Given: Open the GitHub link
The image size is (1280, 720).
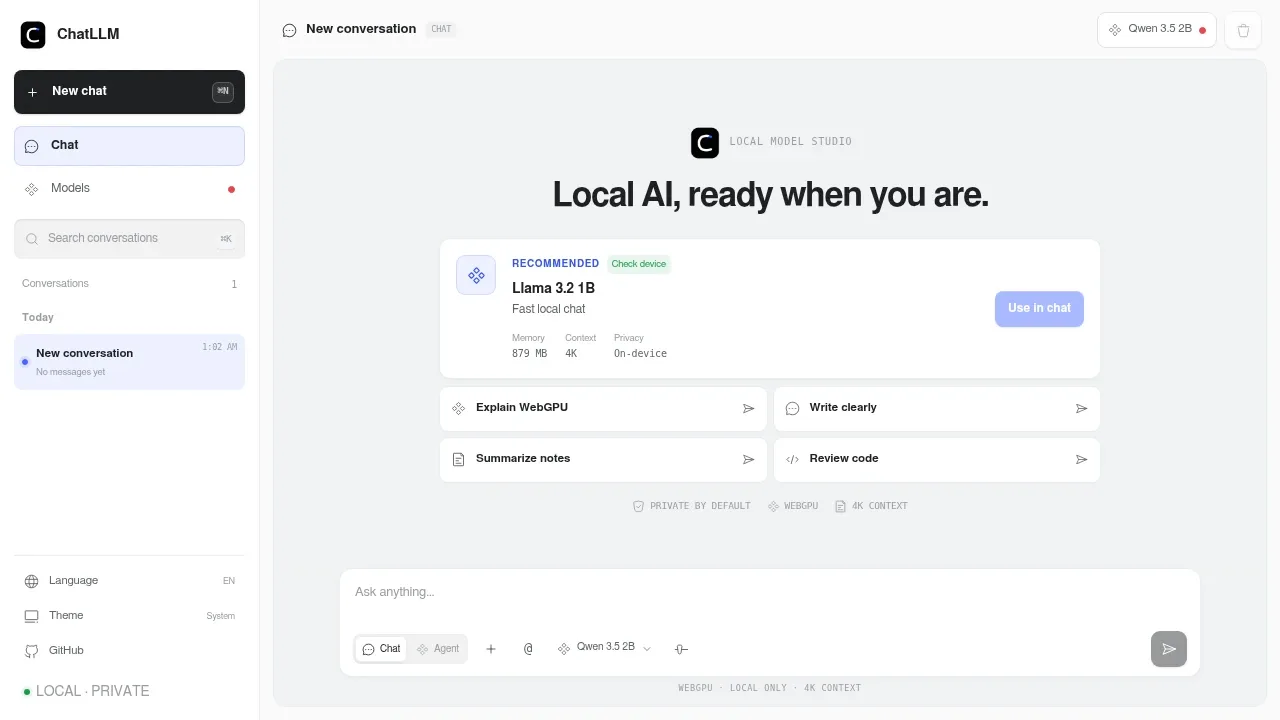Looking at the screenshot, I should tap(129, 651).
